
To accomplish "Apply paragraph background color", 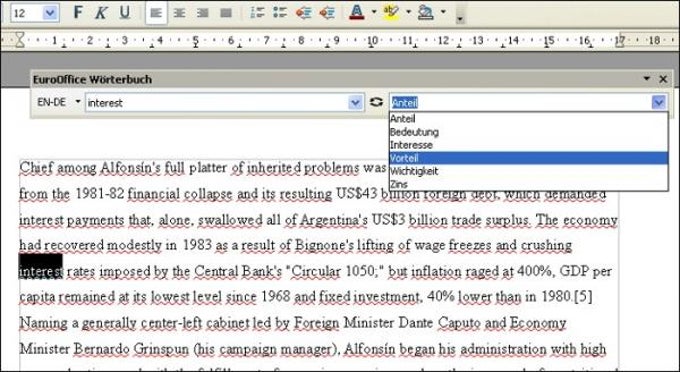I will (x=426, y=13).
